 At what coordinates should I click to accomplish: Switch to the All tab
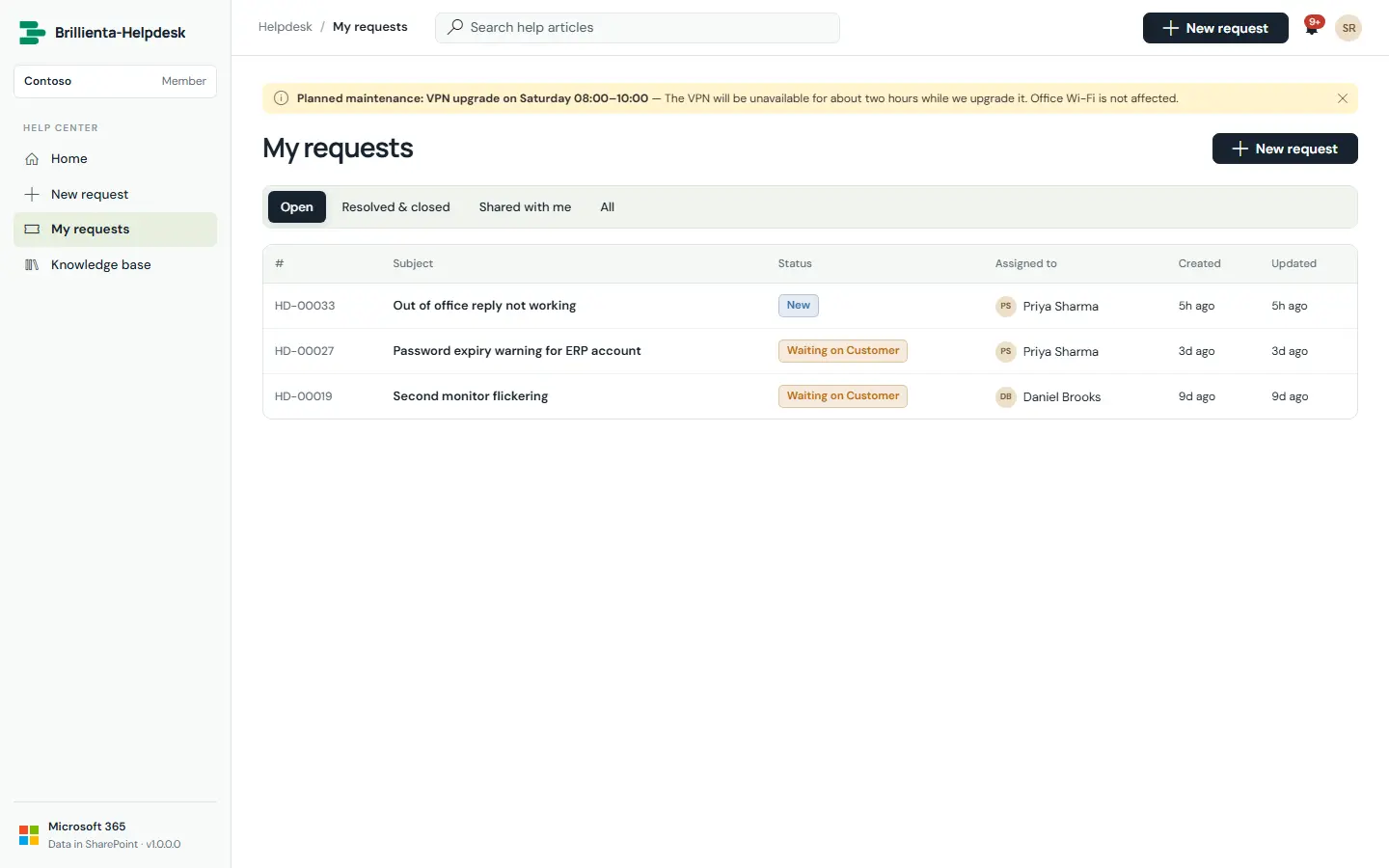point(608,207)
